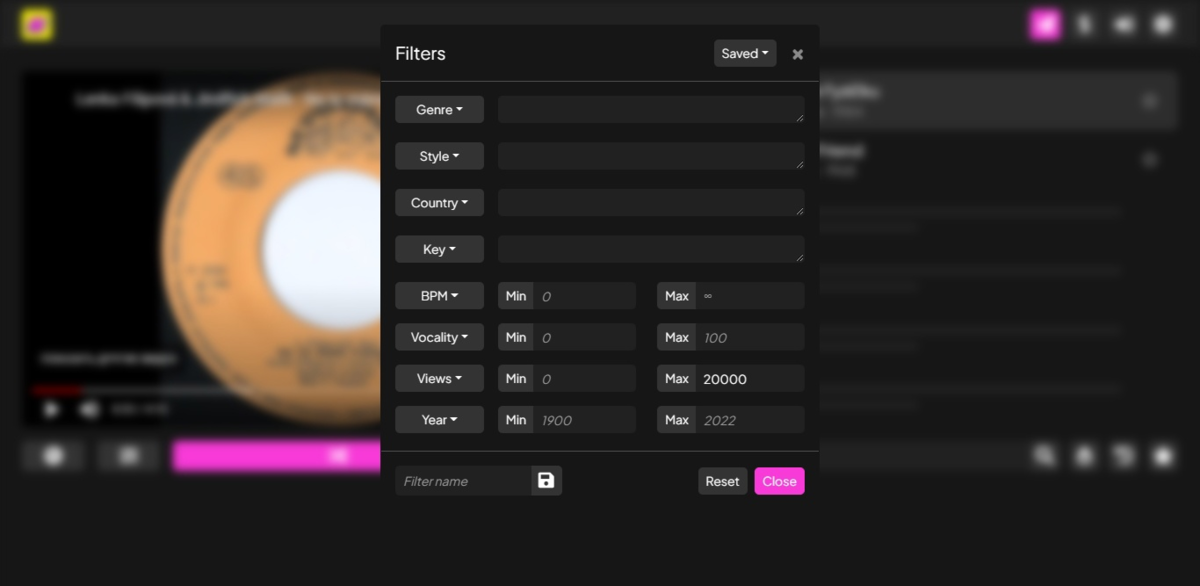Reset all filters
Viewport: 1200px width, 586px height.
coord(722,481)
